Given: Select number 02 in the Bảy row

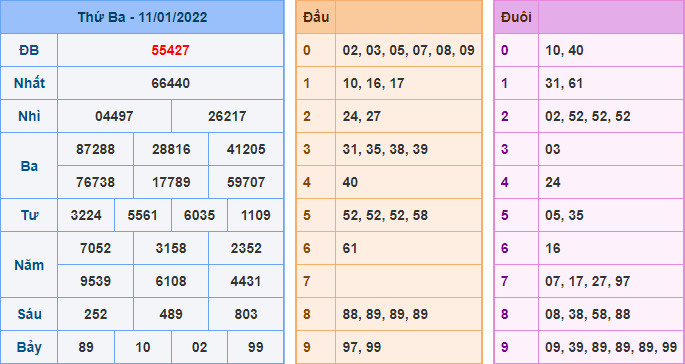Looking at the screenshot, I should tap(199, 347).
